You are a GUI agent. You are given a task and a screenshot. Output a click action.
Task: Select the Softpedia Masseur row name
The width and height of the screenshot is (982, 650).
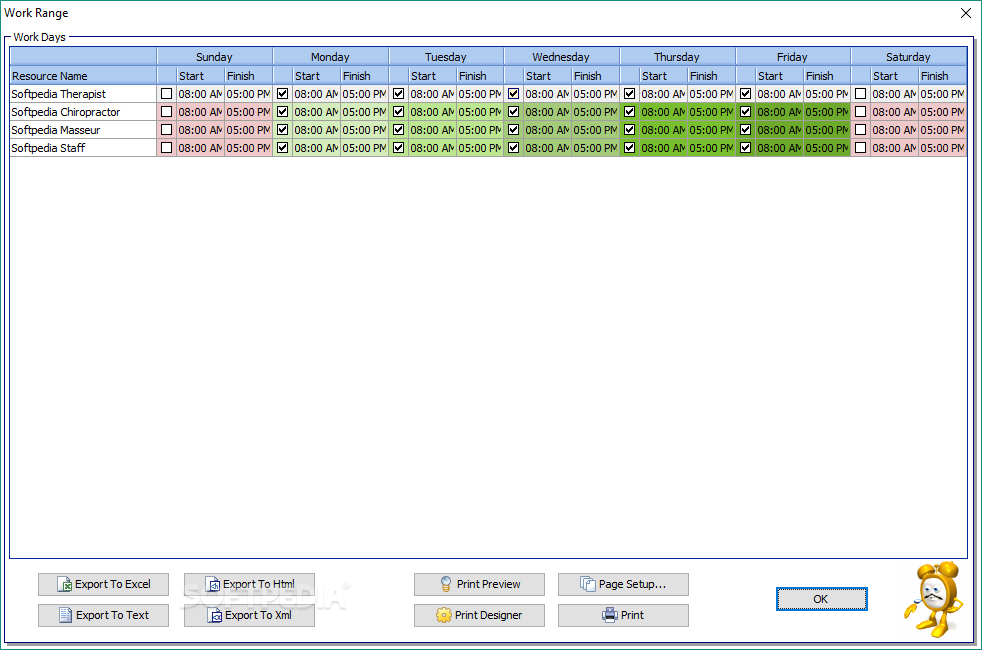click(83, 130)
